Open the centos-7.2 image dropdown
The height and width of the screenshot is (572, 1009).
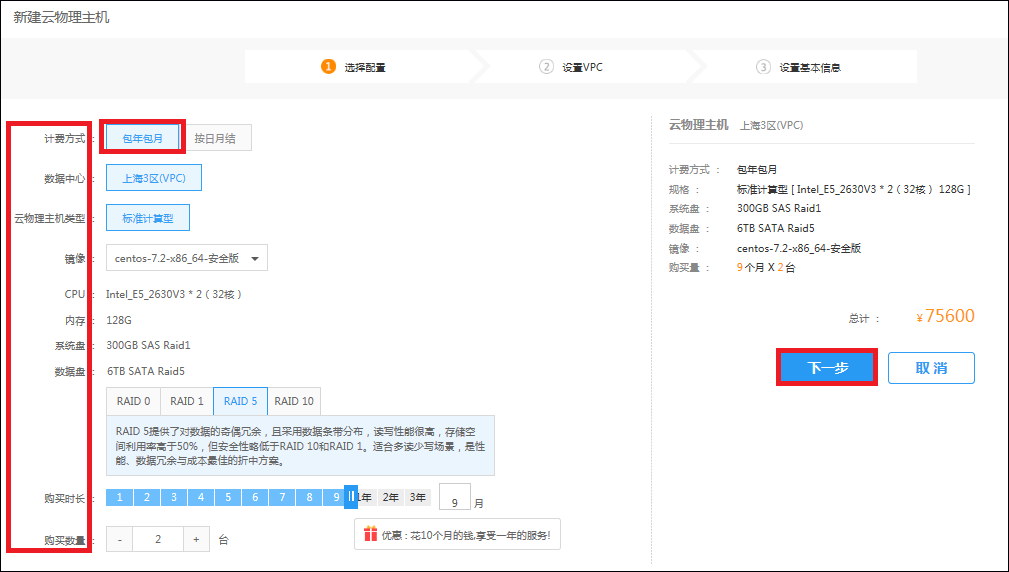pos(186,258)
